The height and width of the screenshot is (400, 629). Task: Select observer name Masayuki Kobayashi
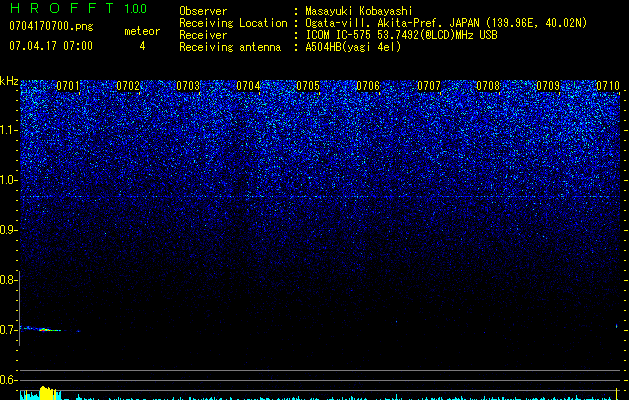coord(359,11)
